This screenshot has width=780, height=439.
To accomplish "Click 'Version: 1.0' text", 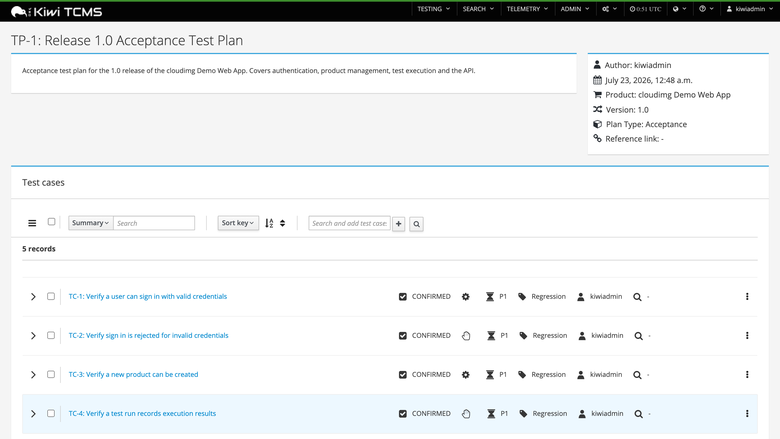I will 627,109.
